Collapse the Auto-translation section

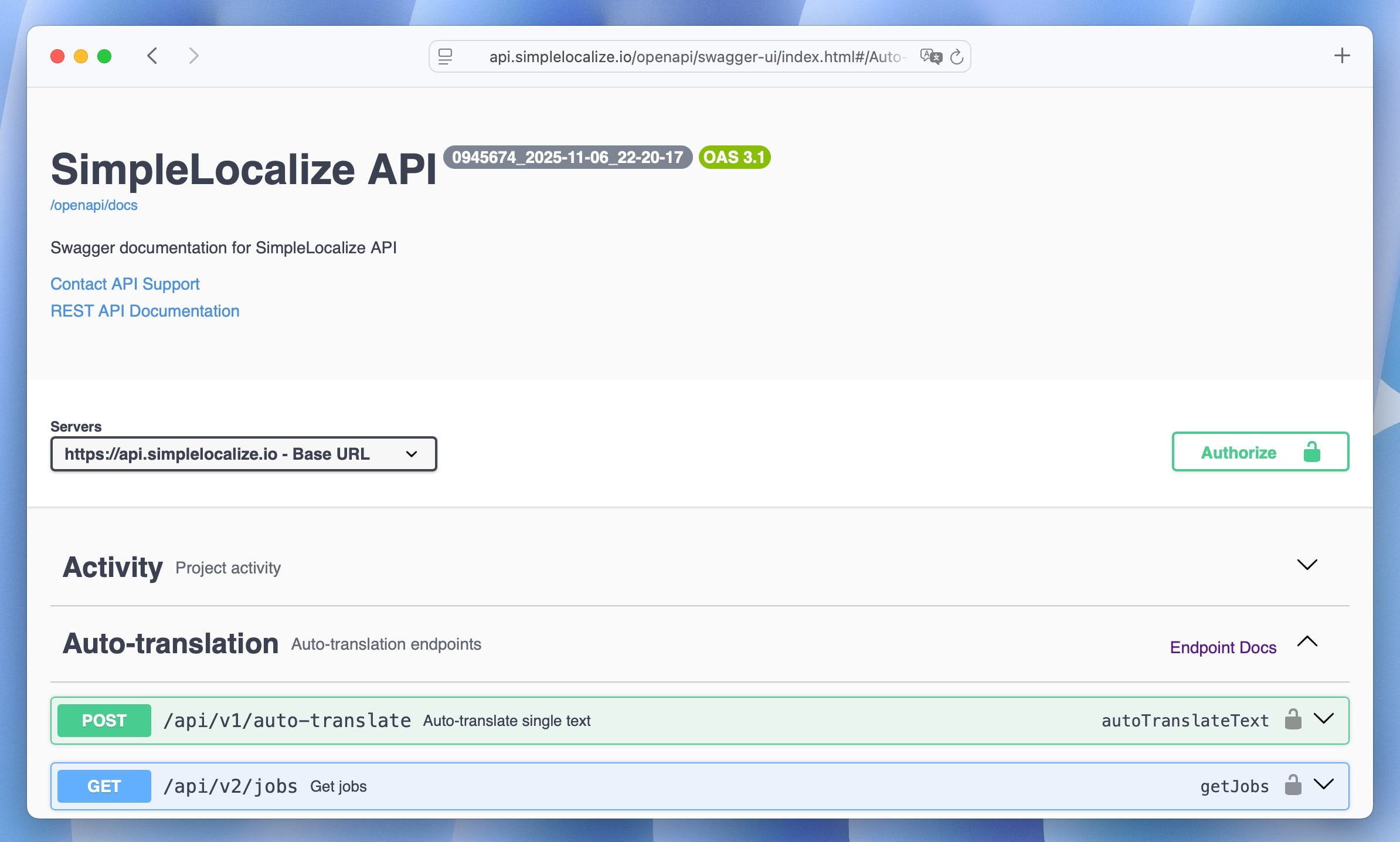tap(1308, 641)
